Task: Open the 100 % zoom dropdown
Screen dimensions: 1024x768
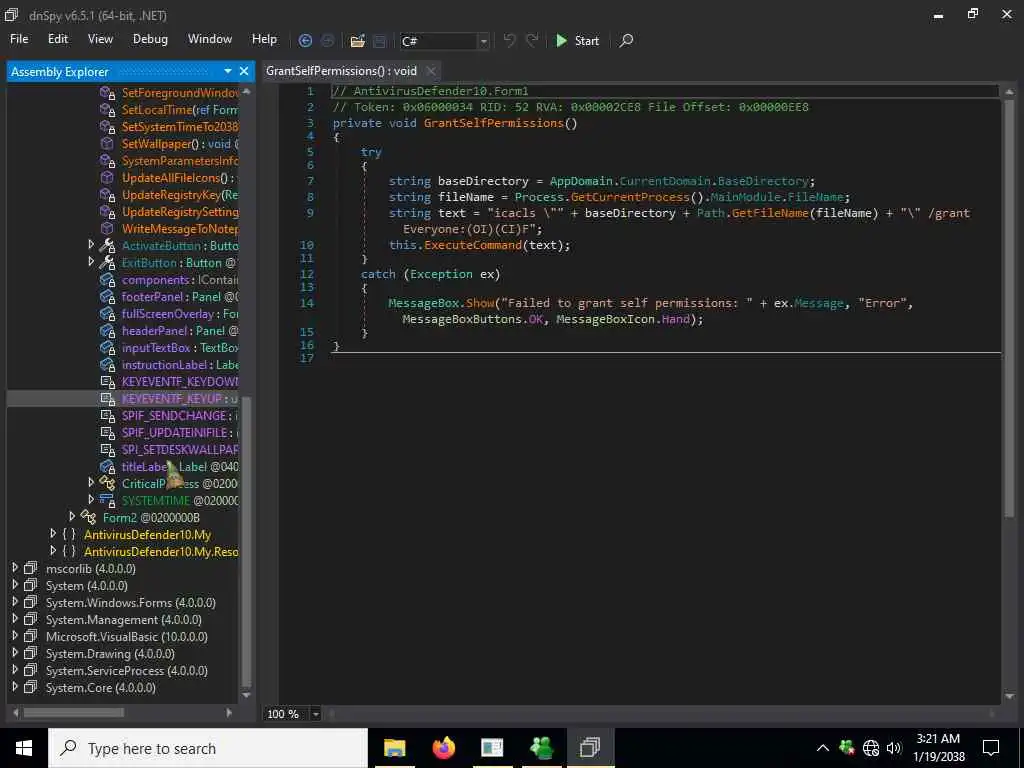Action: point(315,714)
